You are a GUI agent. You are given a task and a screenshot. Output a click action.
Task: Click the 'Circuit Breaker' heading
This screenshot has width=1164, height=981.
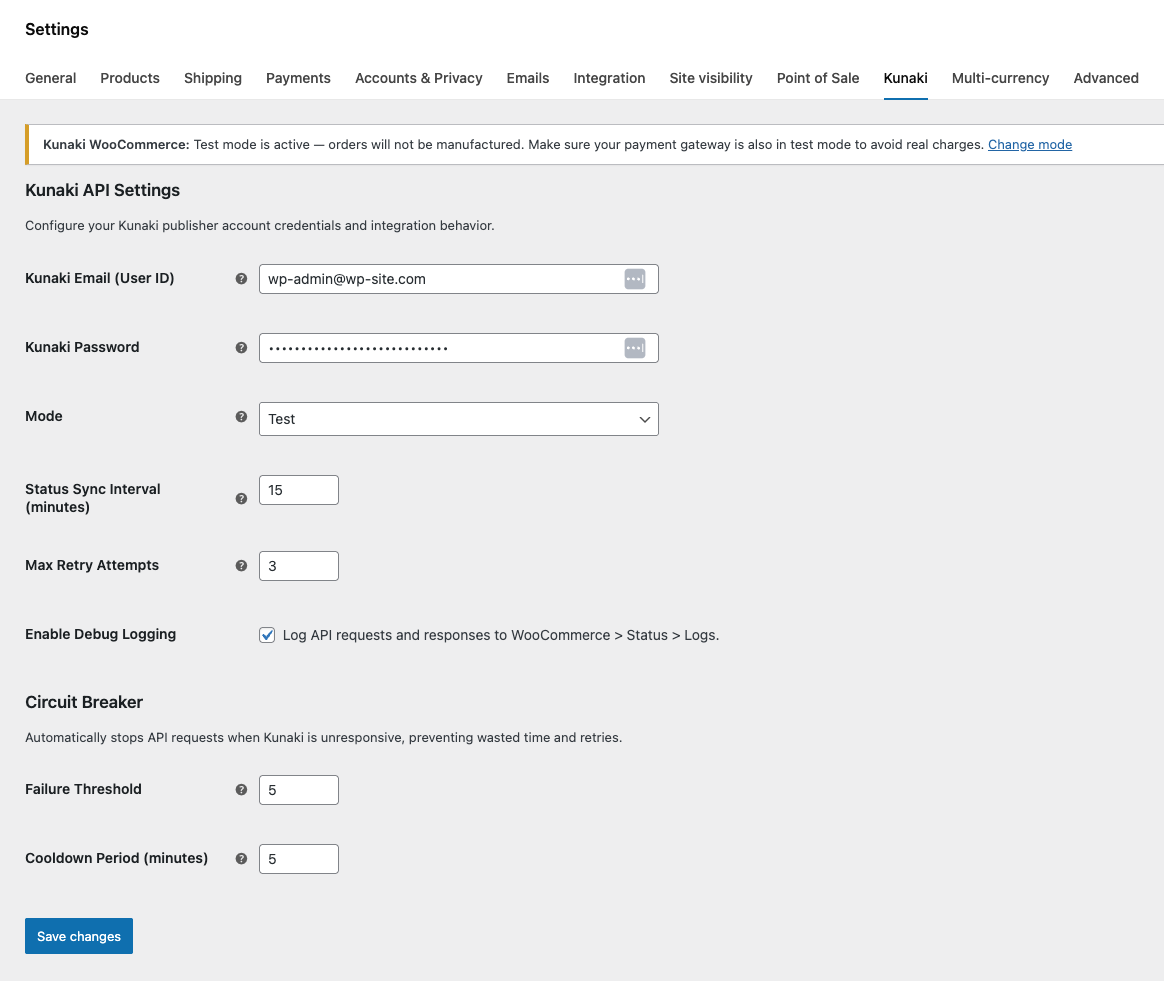pyautogui.click(x=84, y=703)
